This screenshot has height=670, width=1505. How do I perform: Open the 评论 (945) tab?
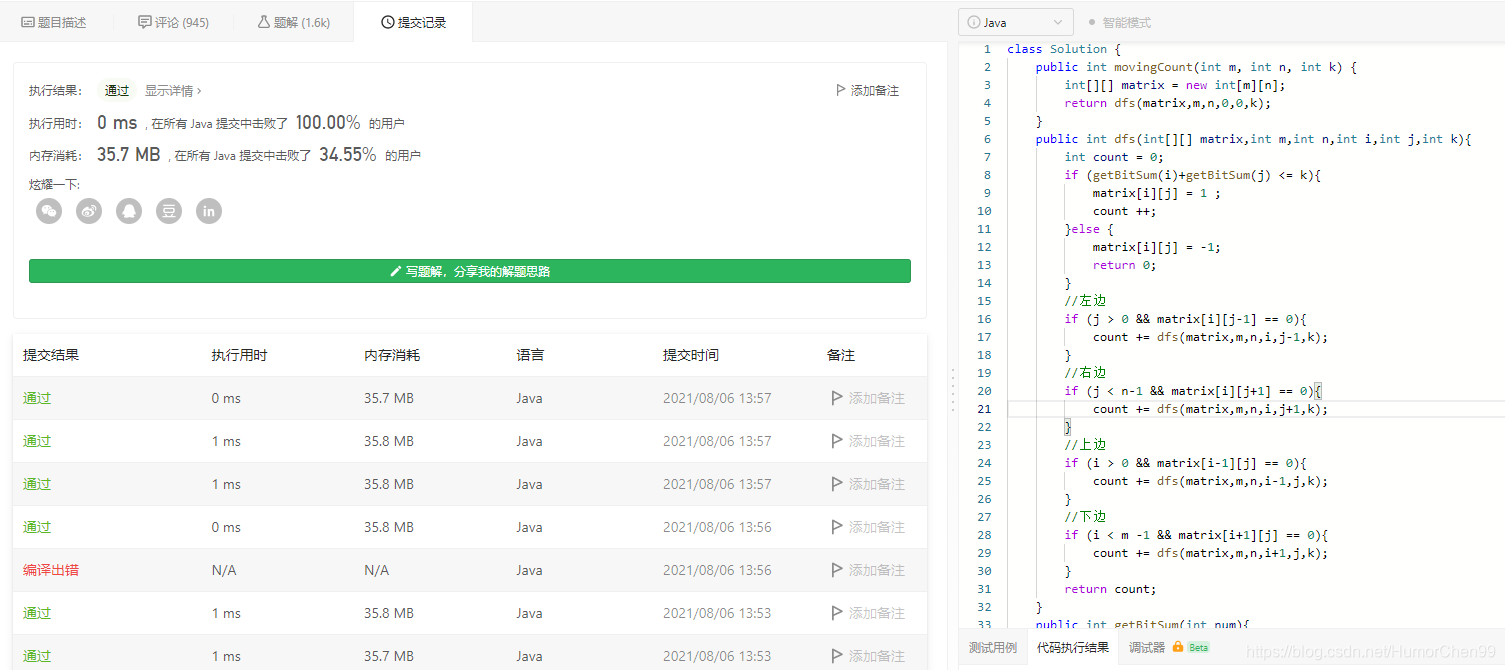click(173, 22)
